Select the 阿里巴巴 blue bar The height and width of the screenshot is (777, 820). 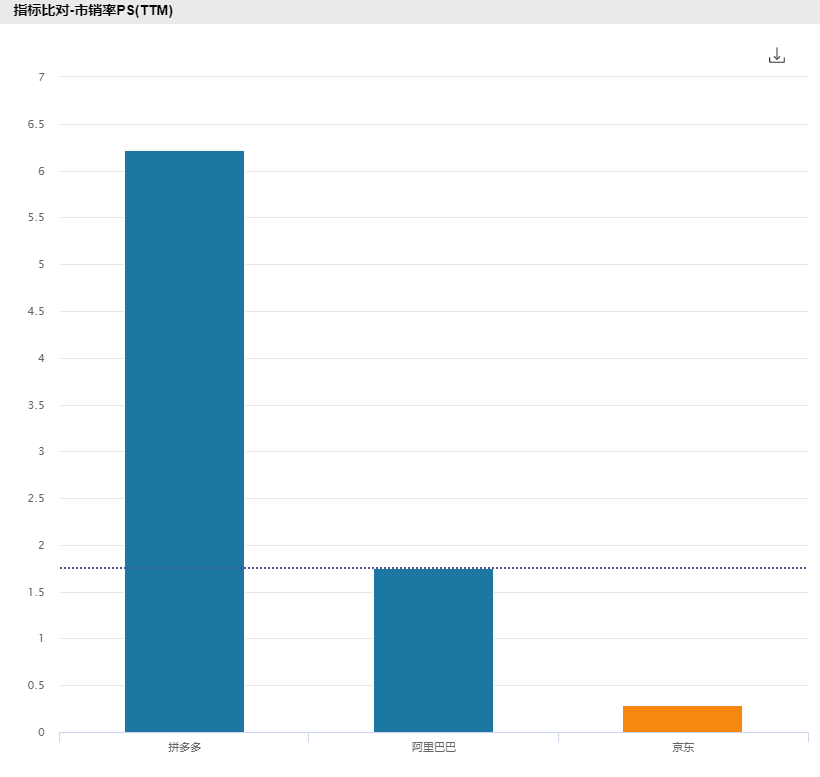tap(433, 650)
